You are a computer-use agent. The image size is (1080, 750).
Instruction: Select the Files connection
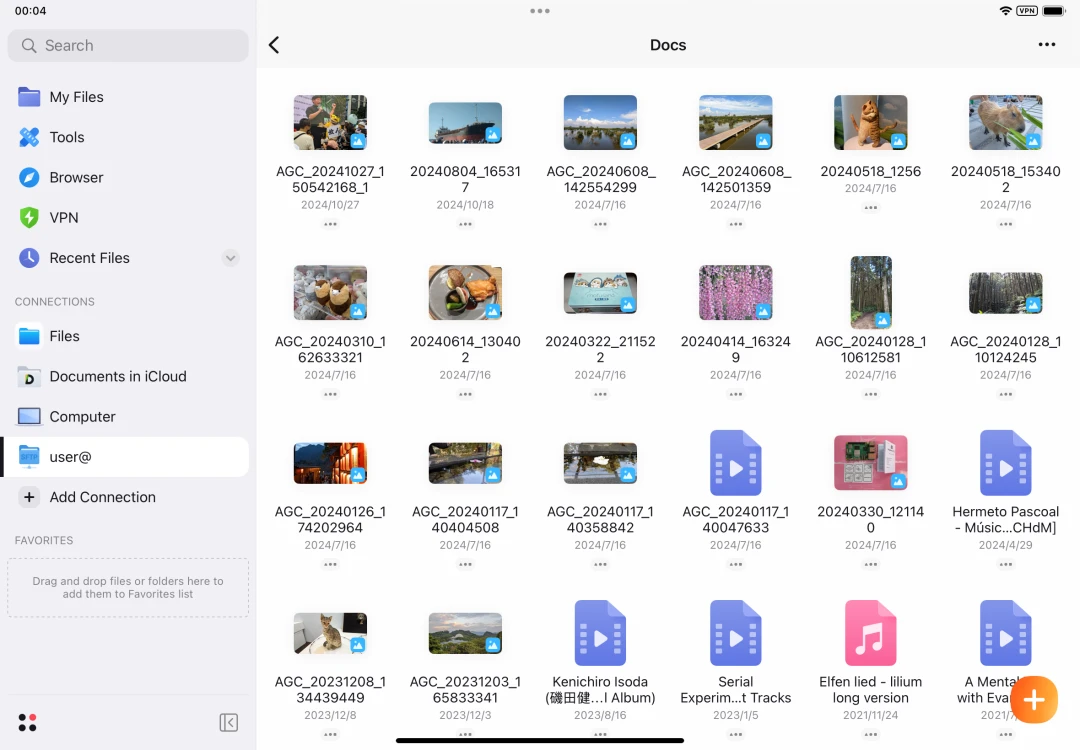click(x=64, y=336)
